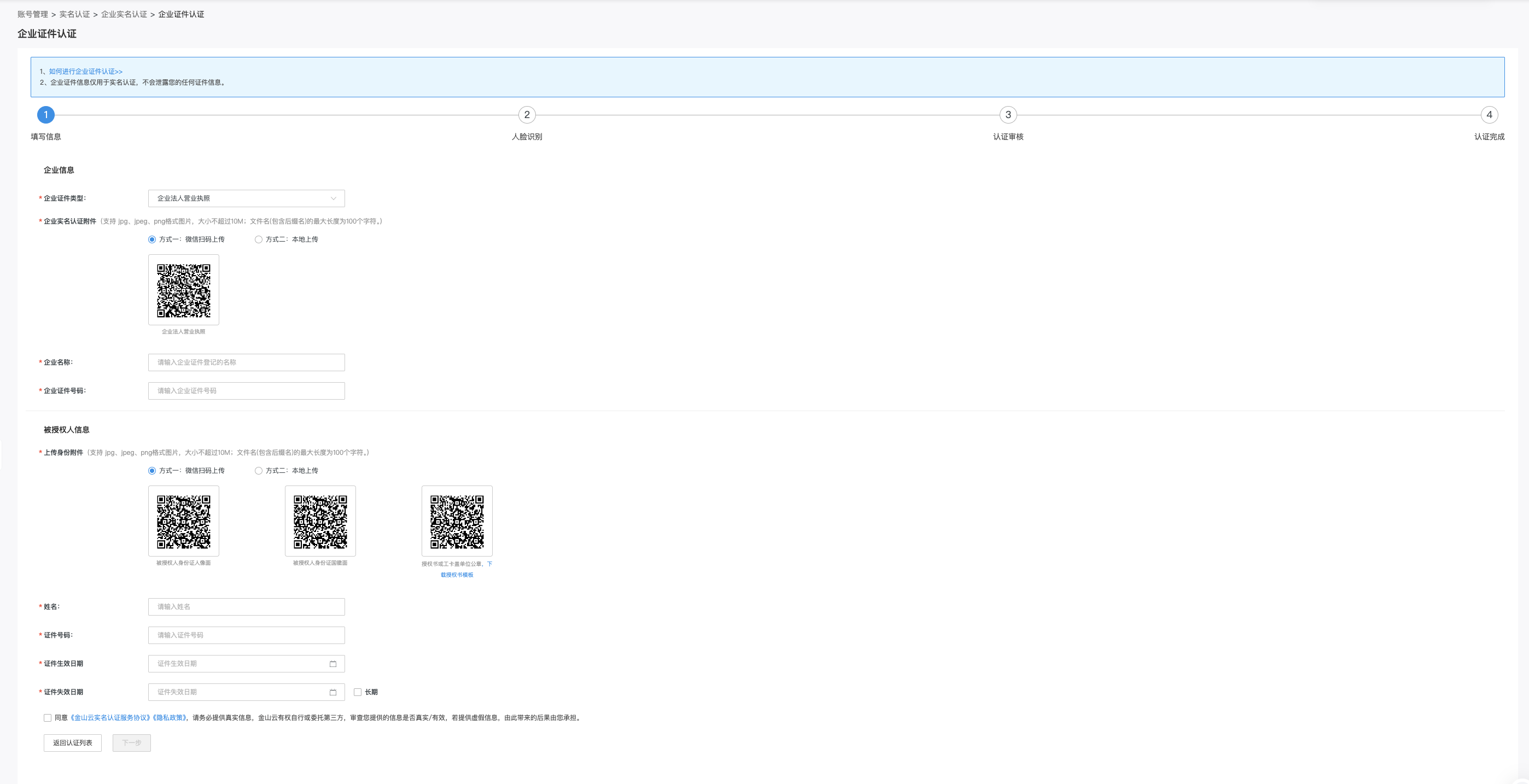Click the 授权书 QR code image
Viewport: 1529px width, 784px height.
(457, 521)
